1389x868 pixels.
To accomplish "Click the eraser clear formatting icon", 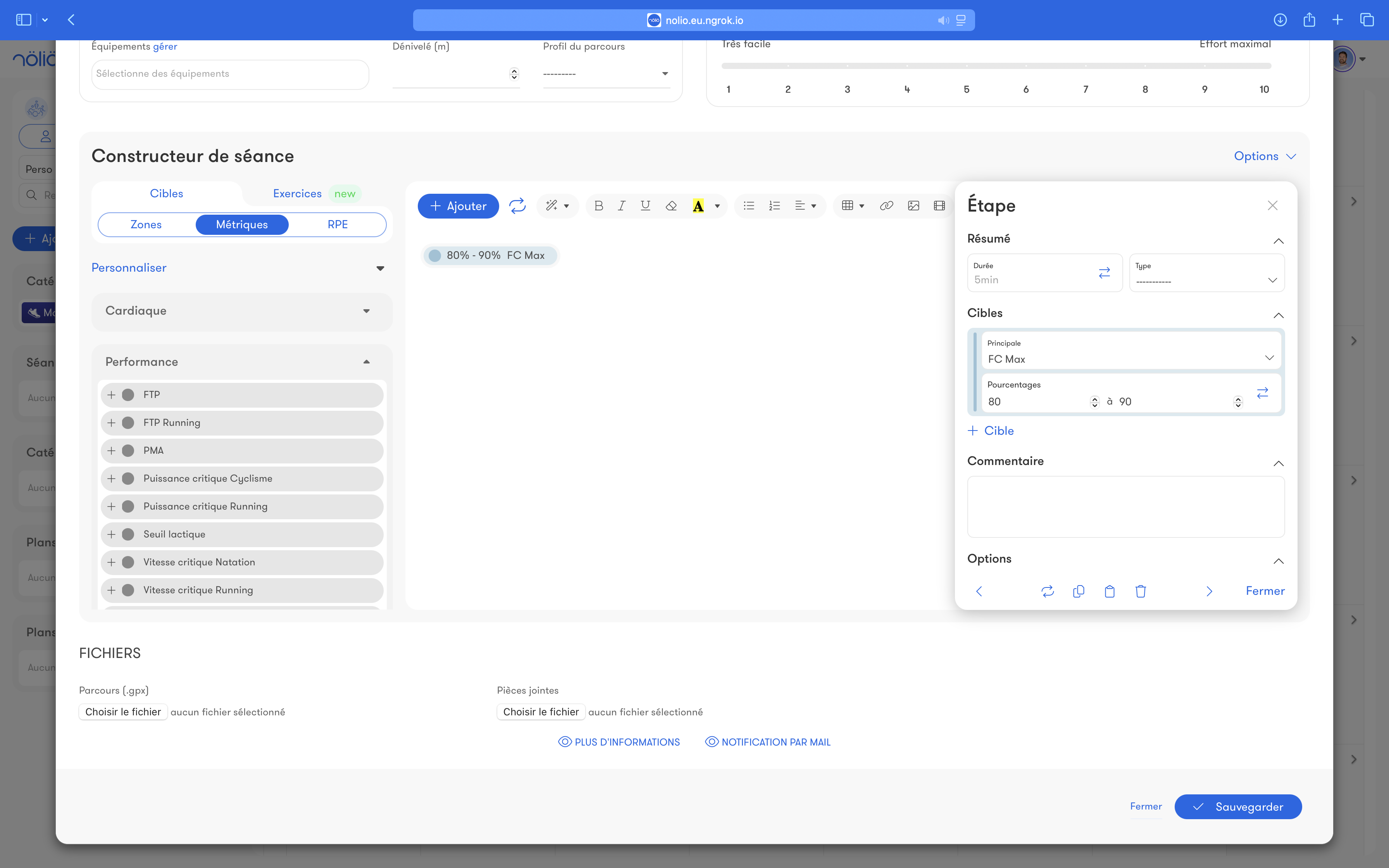I will (671, 205).
